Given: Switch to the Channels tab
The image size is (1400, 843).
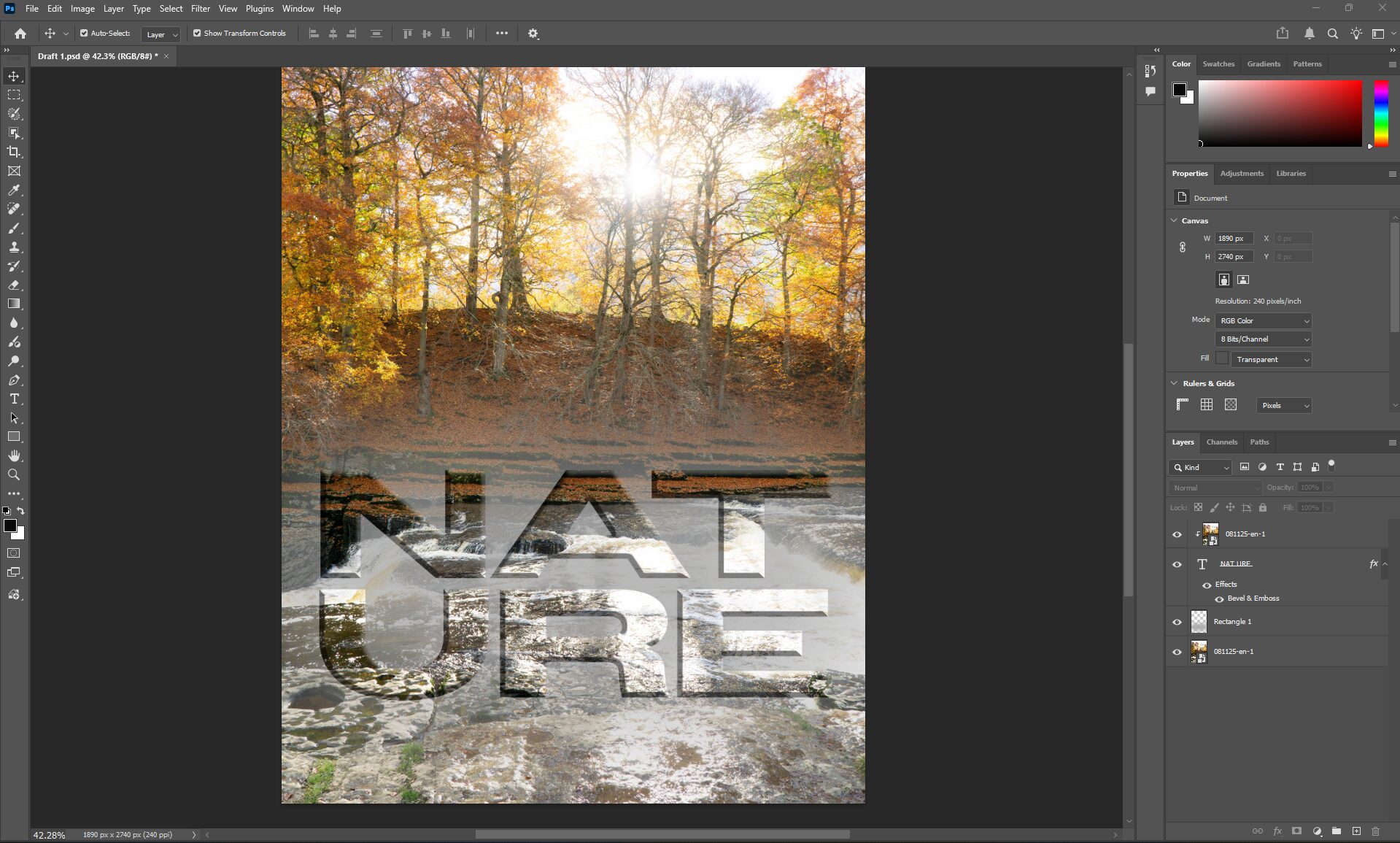Looking at the screenshot, I should (1221, 442).
